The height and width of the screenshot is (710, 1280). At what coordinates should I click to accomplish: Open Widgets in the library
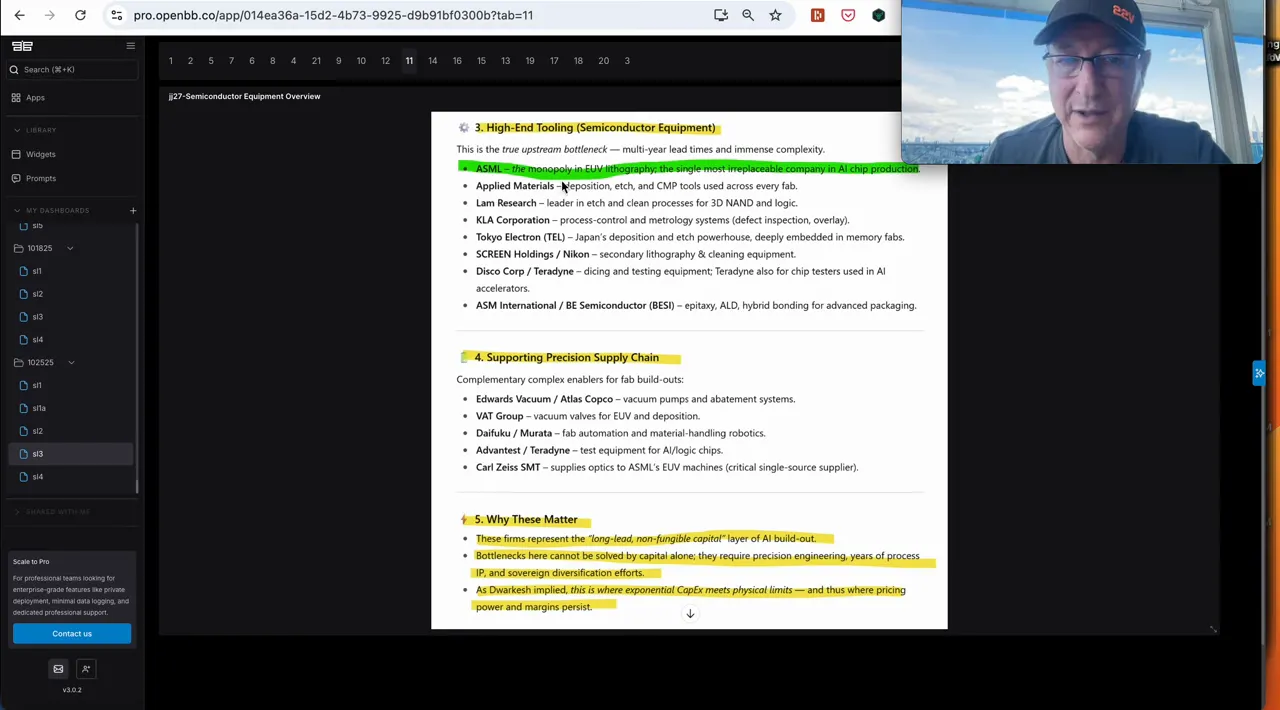[x=41, y=154]
